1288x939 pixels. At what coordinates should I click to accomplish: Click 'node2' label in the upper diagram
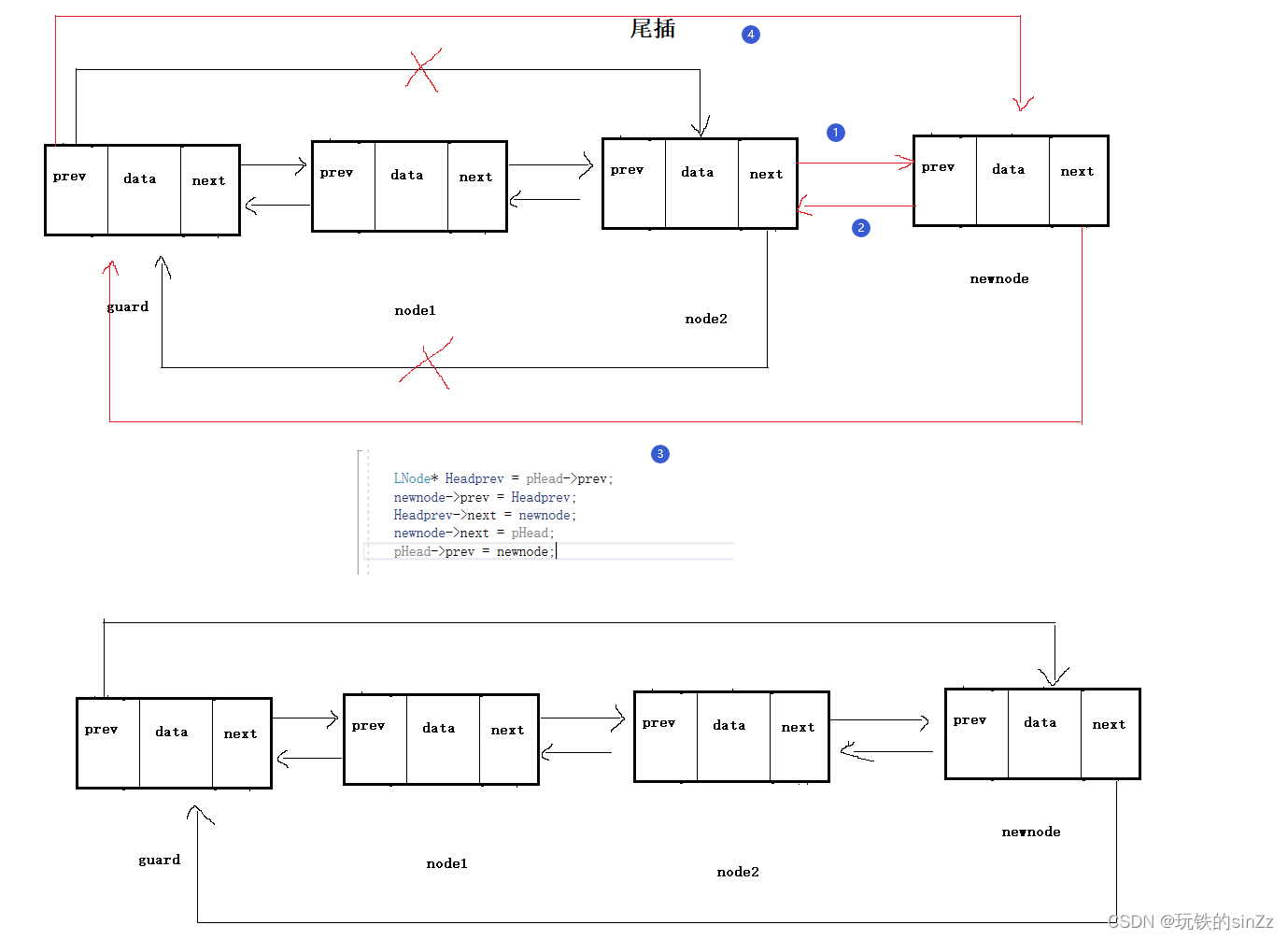tap(705, 319)
